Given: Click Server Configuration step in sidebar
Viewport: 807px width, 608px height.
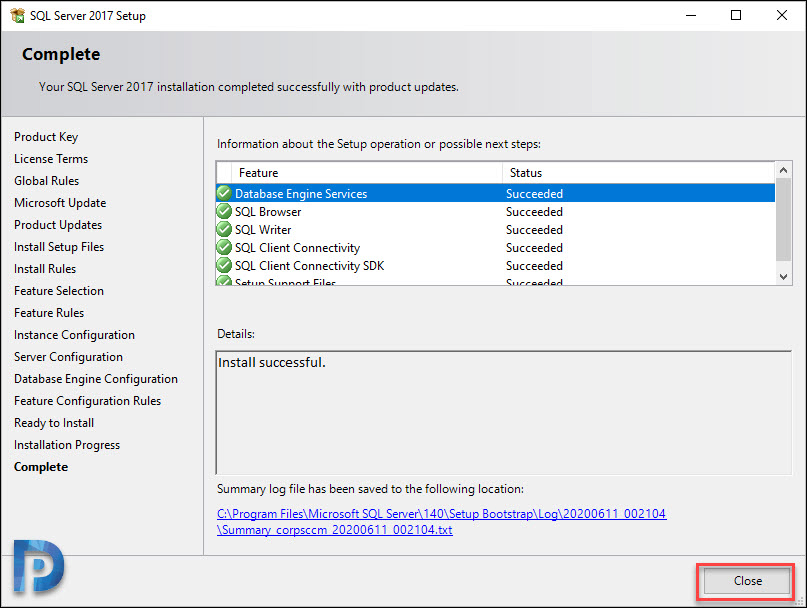Looking at the screenshot, I should 68,357.
